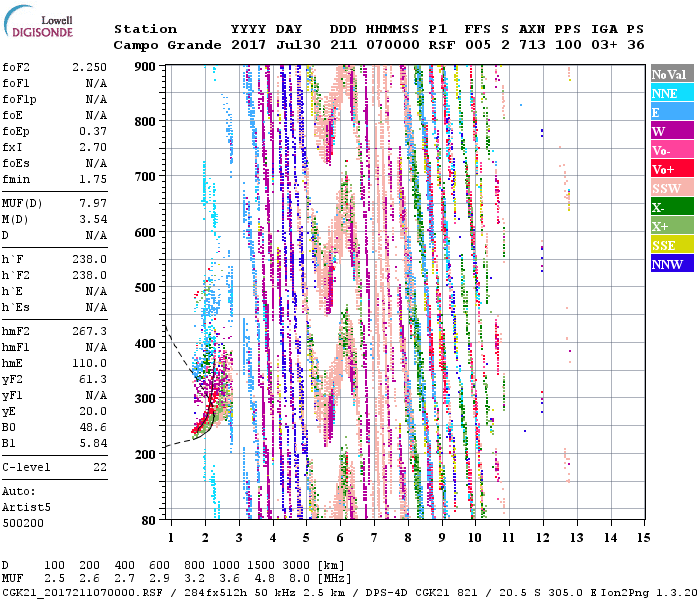Pick the Vo+ red legend entry

(x=671, y=169)
